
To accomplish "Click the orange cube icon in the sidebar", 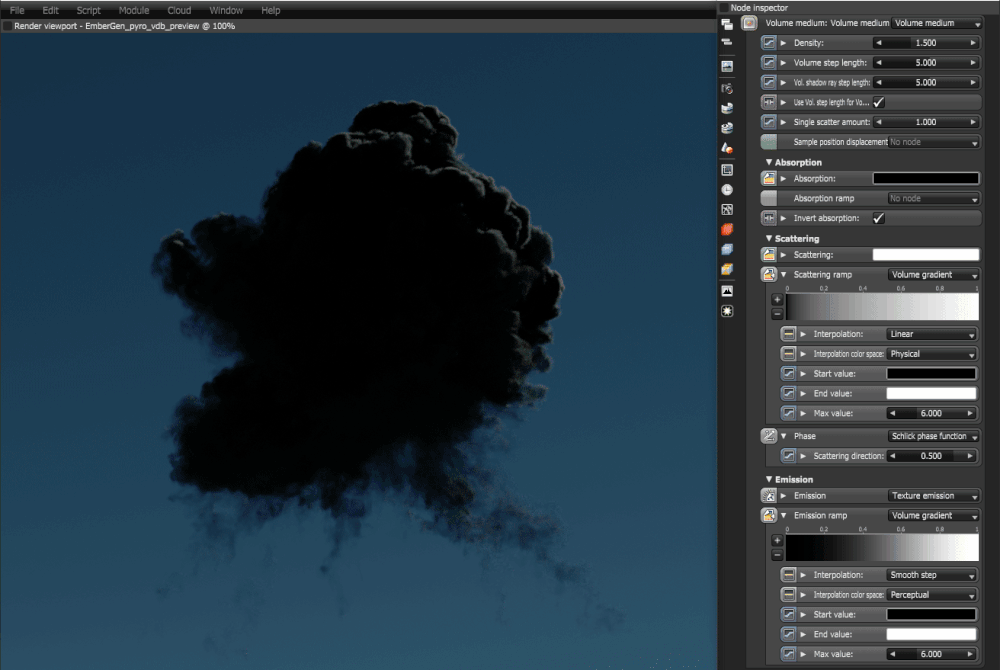I will point(727,270).
